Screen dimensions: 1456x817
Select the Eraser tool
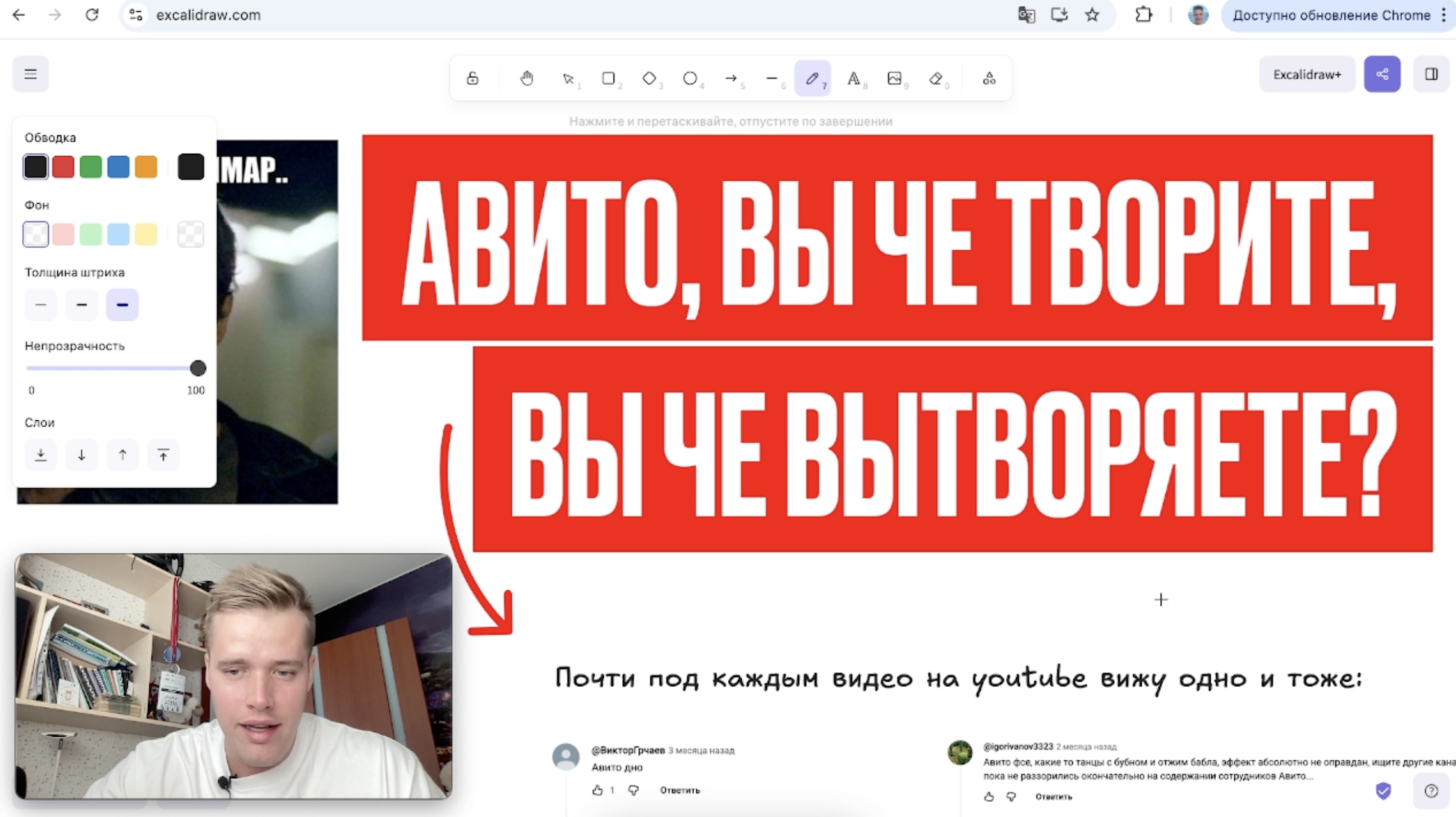point(936,78)
